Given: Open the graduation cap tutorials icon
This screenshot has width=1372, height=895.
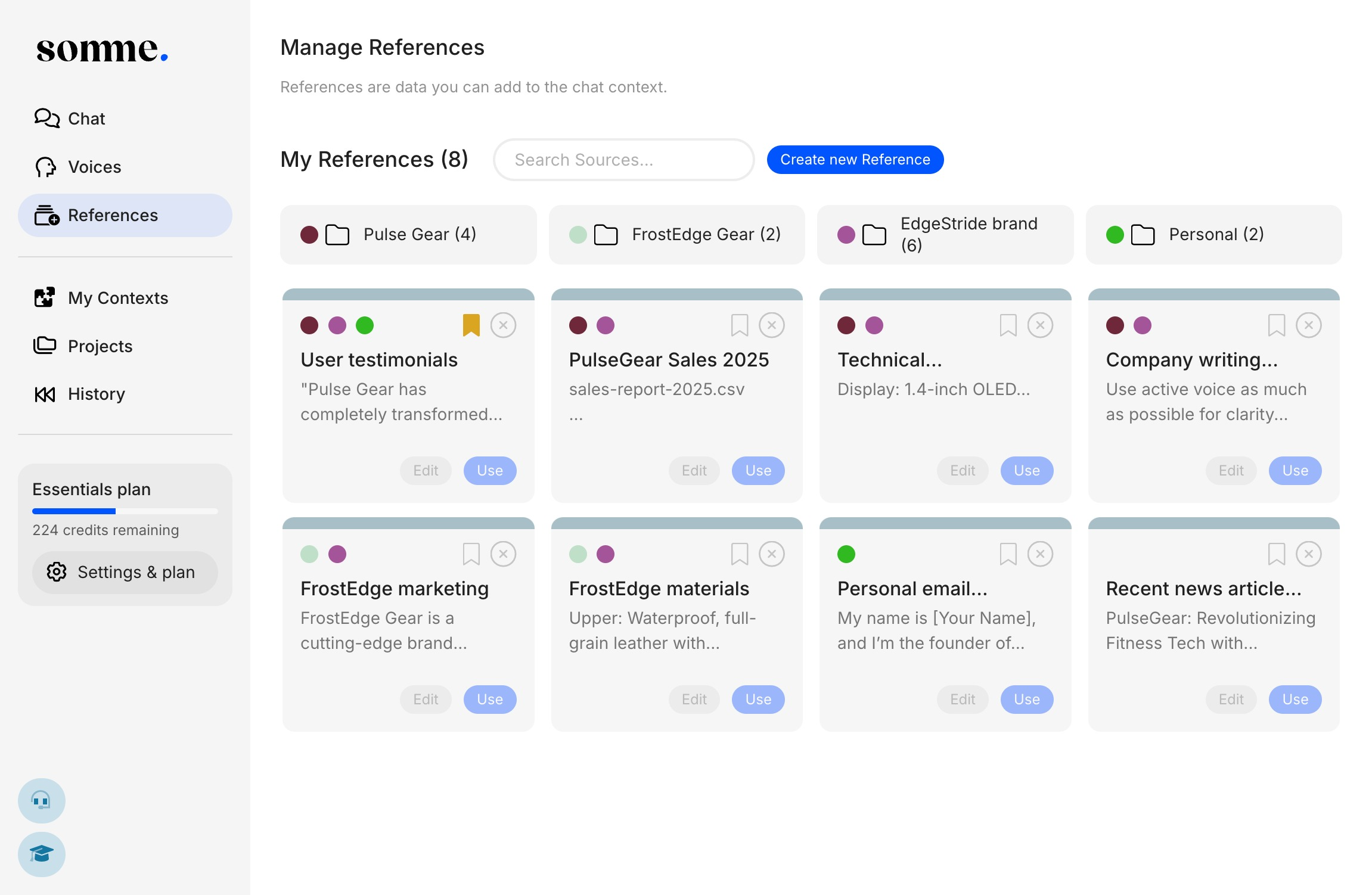Looking at the screenshot, I should coord(41,854).
